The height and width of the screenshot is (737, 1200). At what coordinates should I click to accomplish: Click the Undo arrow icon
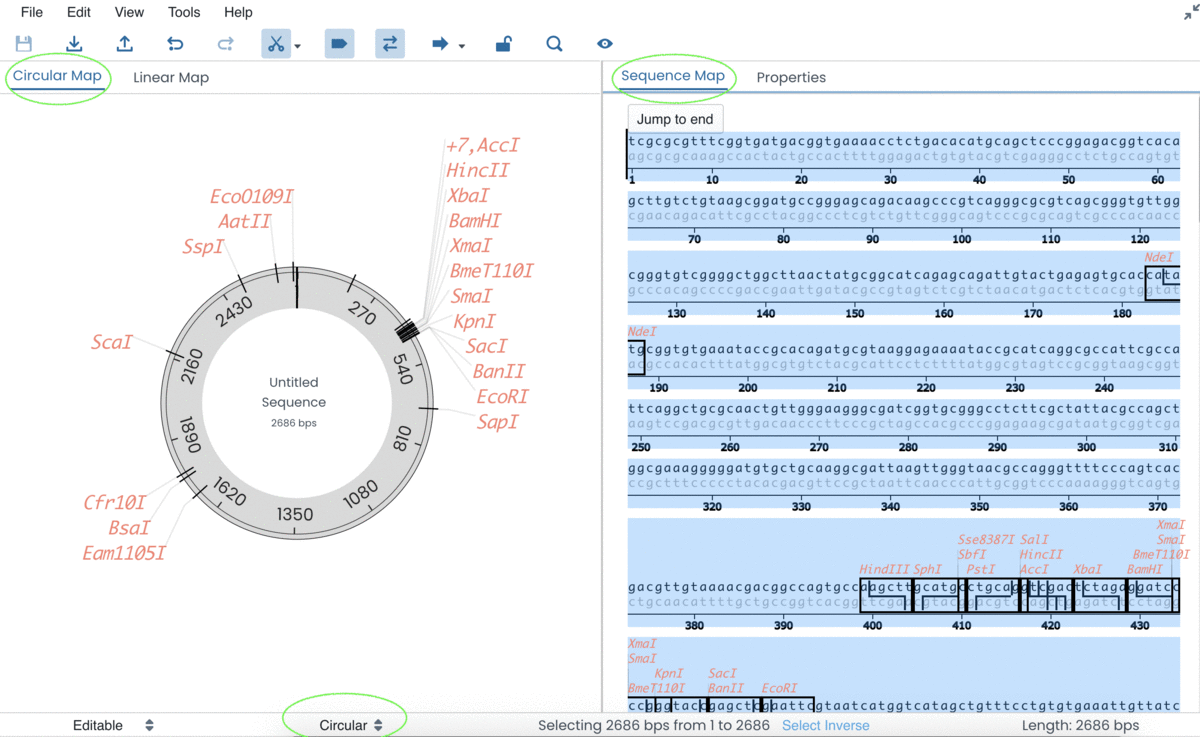coord(174,43)
